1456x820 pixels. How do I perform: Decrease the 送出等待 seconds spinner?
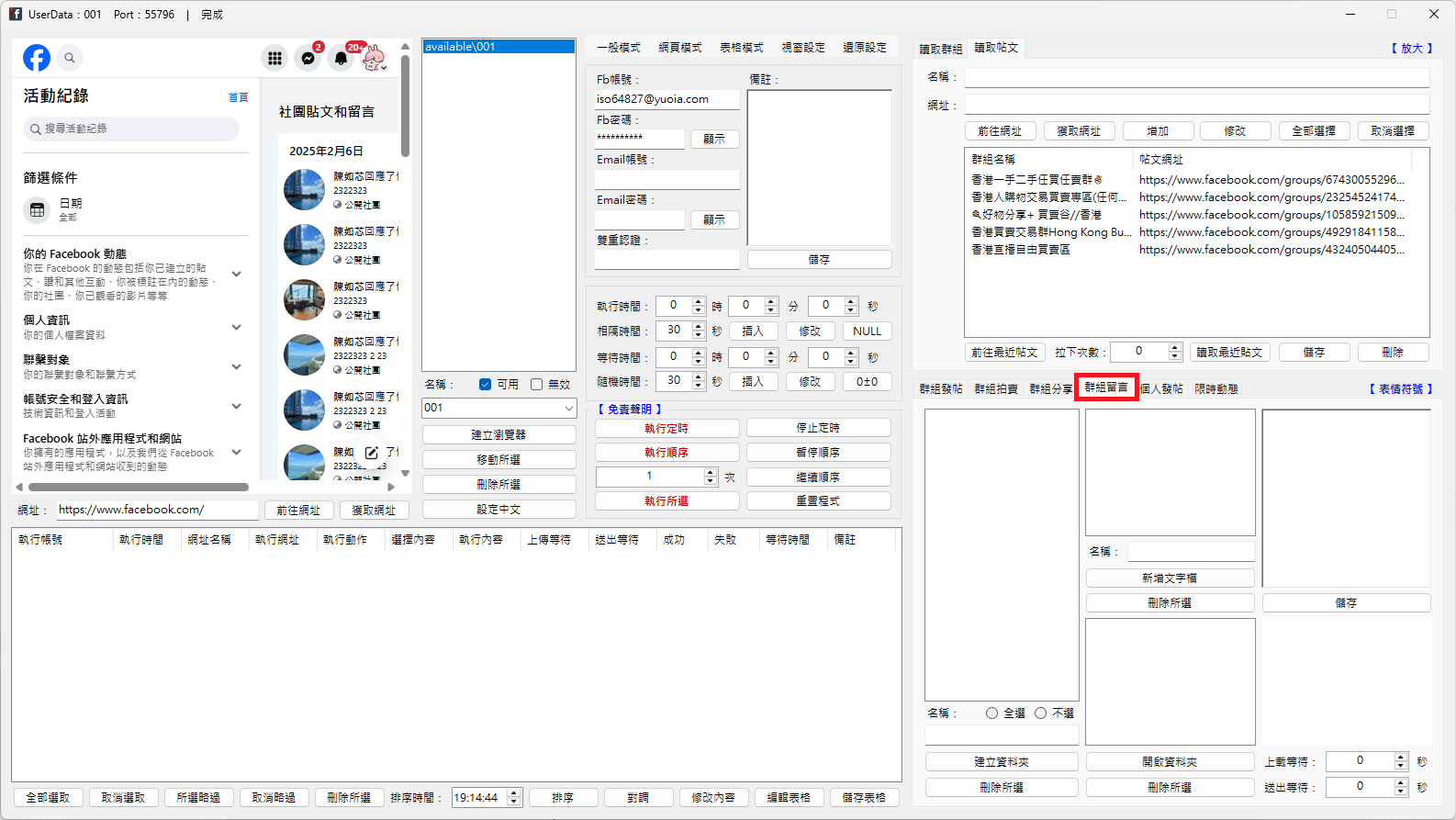(1401, 792)
